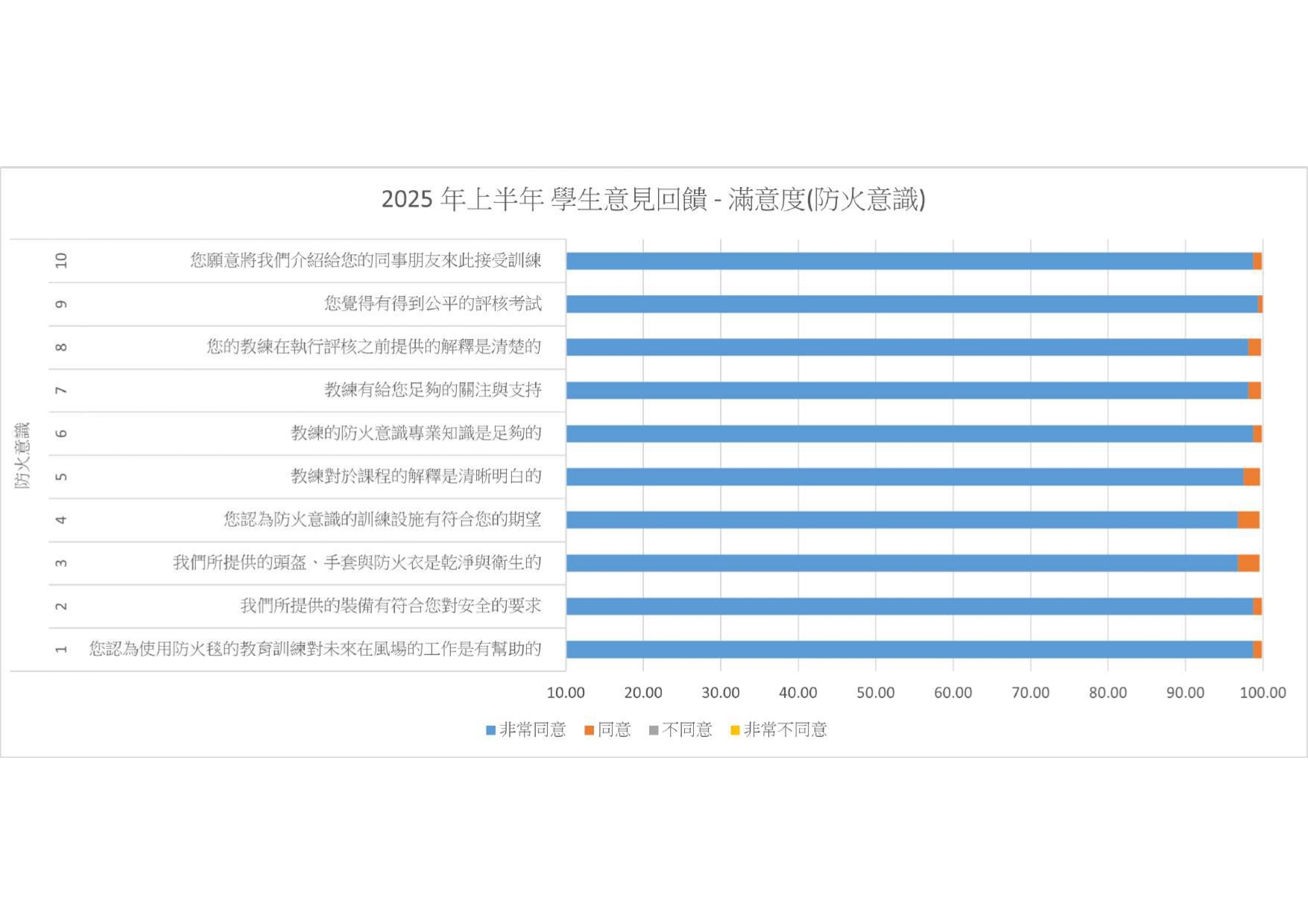Click the blue 非常同意 legend swatch
This screenshot has height=924, width=1308.
(490, 730)
